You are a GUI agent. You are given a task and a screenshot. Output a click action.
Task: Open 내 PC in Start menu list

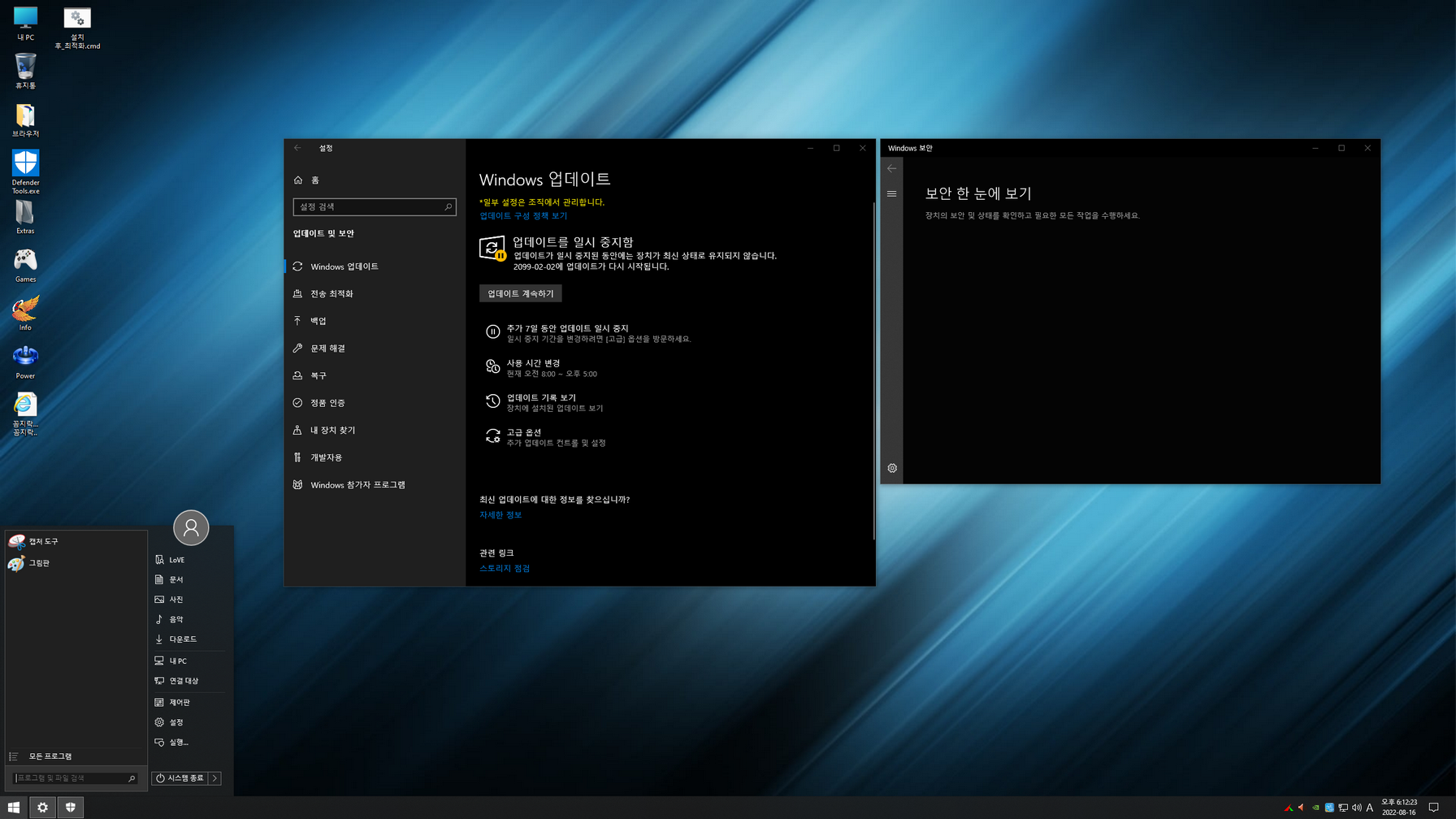click(189, 661)
